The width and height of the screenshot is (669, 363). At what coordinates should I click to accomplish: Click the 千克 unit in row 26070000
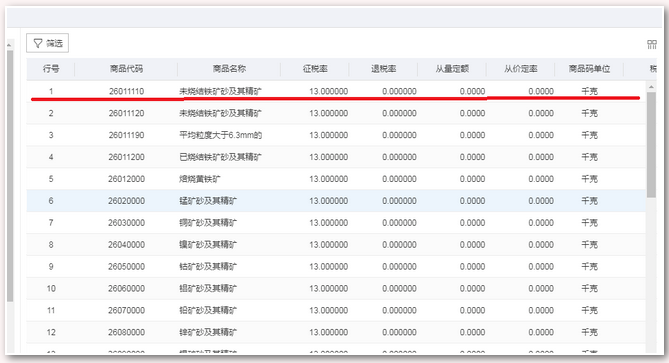tap(589, 310)
